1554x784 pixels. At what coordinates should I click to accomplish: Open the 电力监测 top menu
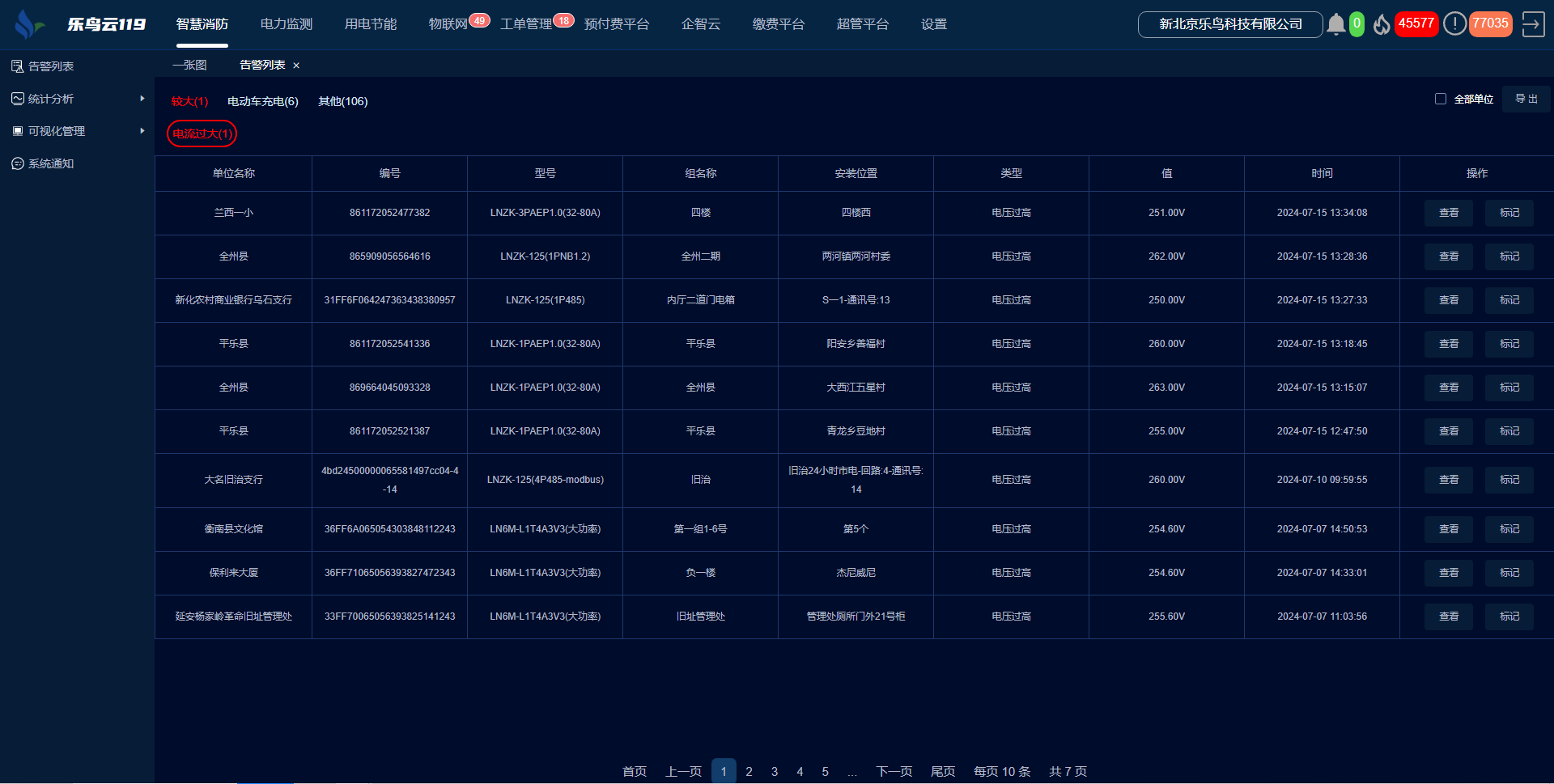tap(286, 24)
